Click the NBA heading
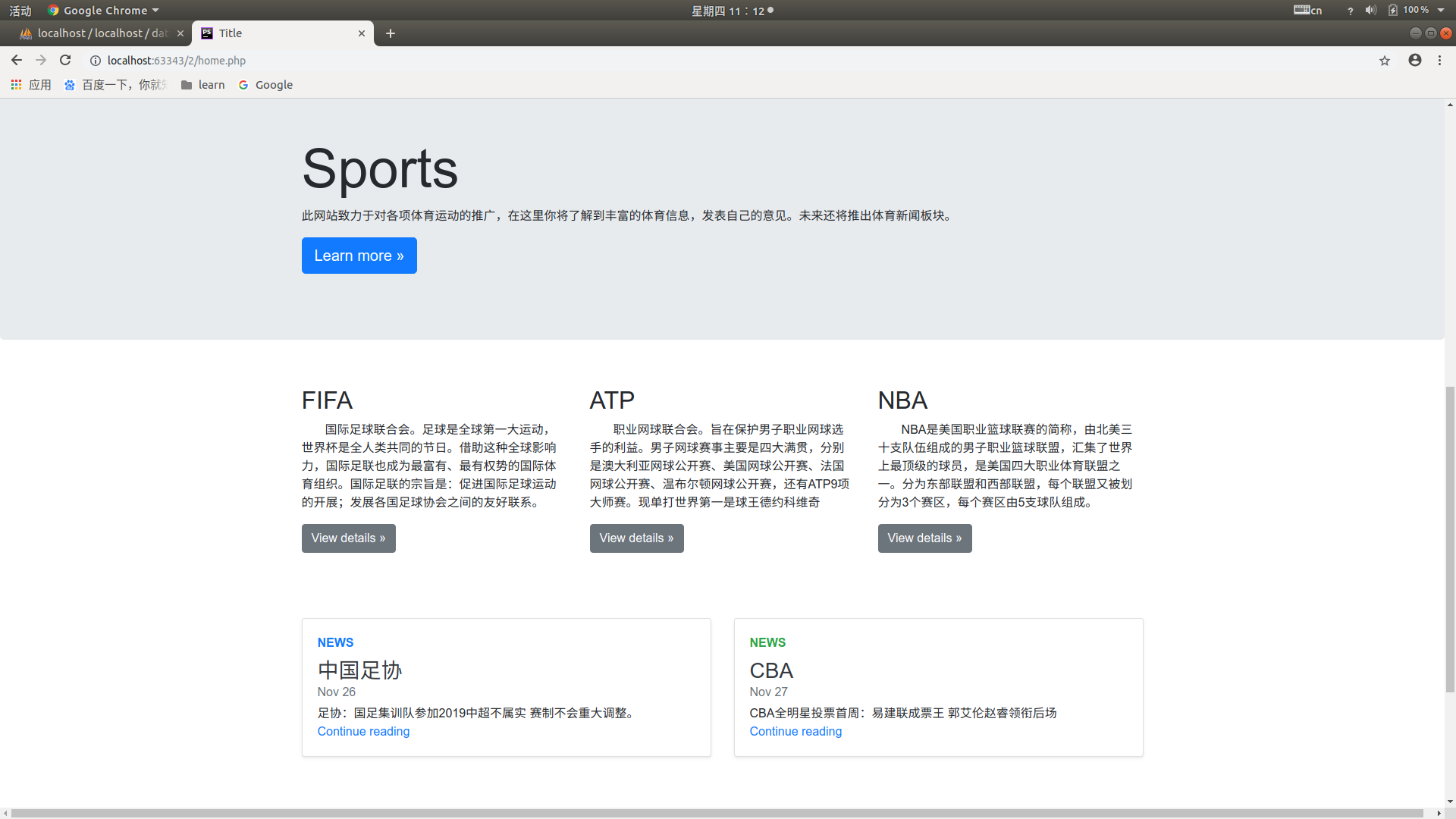The height and width of the screenshot is (819, 1456). [x=902, y=400]
